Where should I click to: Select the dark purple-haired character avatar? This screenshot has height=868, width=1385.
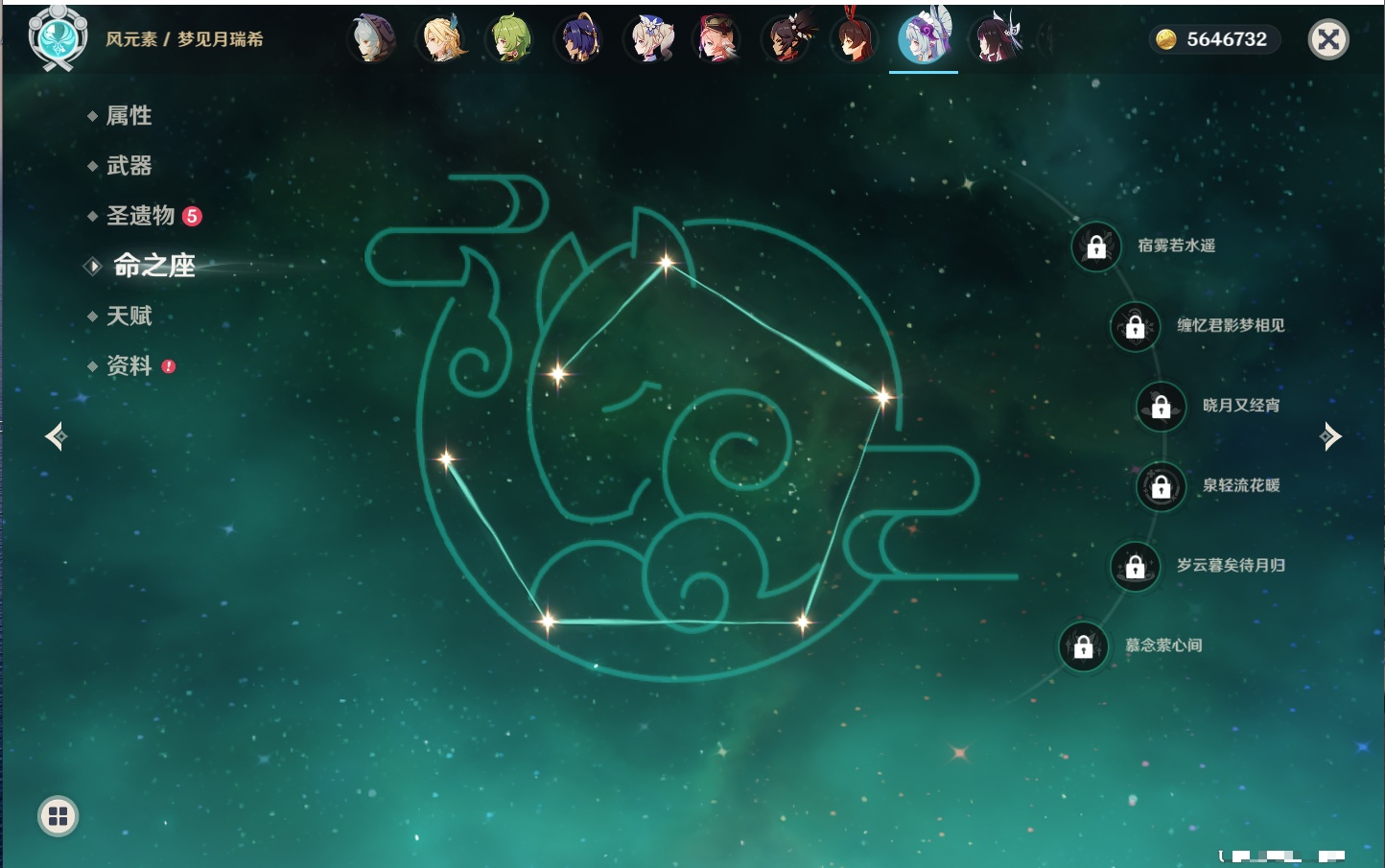coord(579,39)
